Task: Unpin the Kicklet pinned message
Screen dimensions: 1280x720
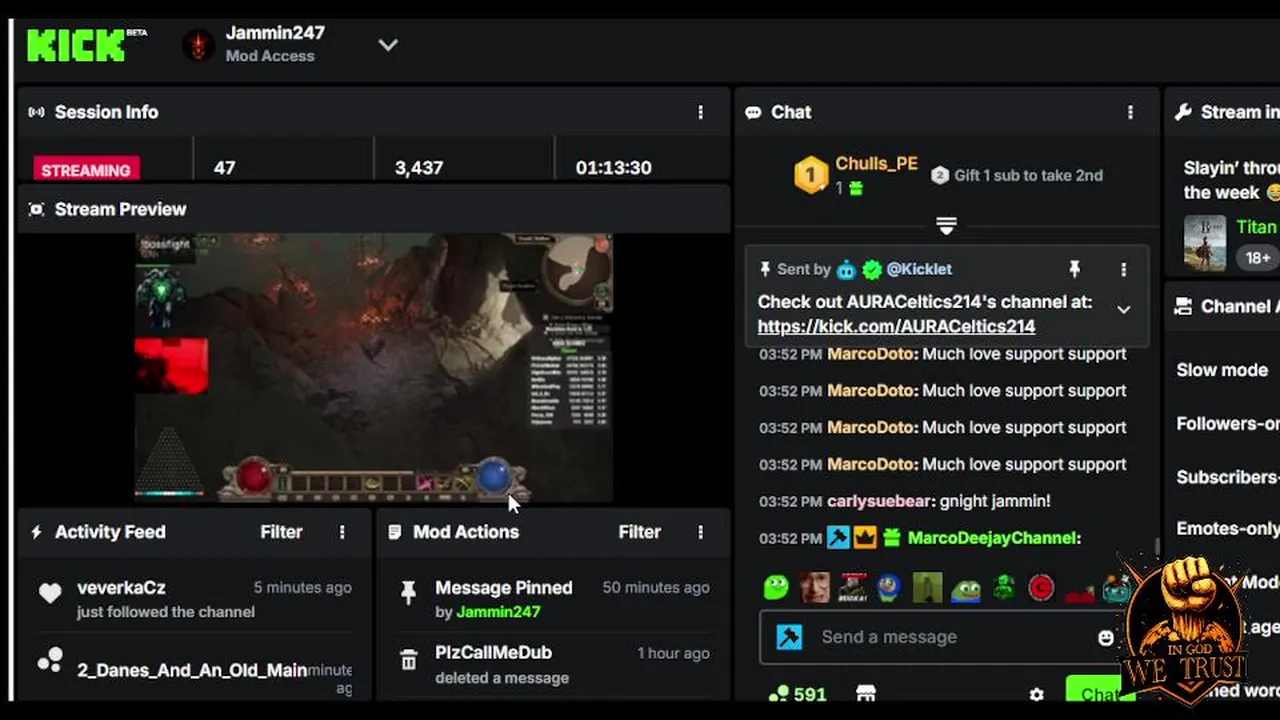Action: (1074, 269)
